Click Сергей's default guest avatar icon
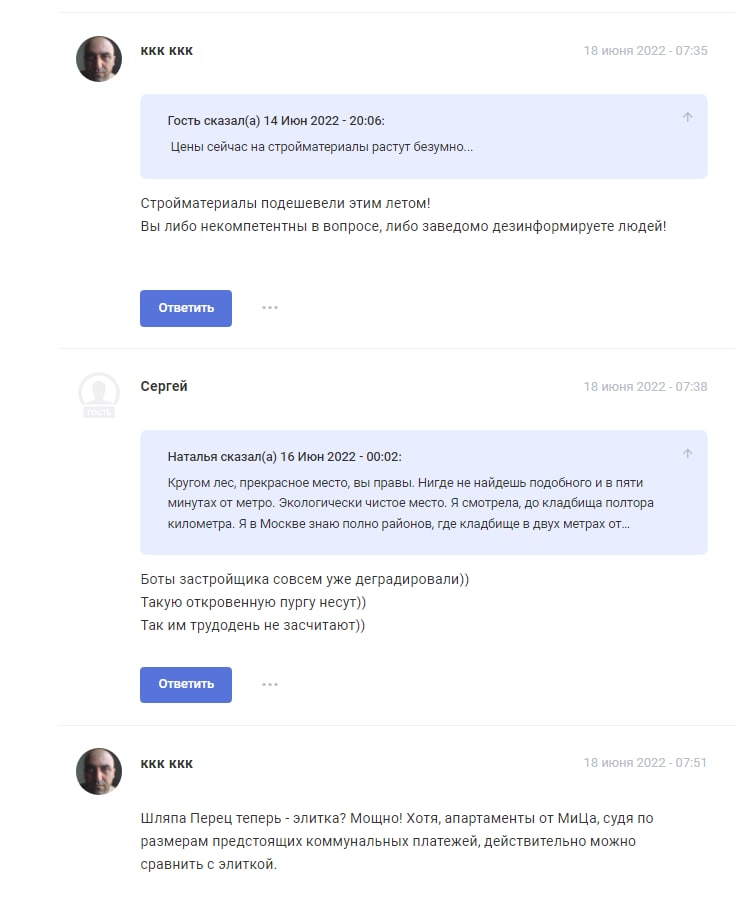Viewport: 741px width, 899px height. (99, 395)
